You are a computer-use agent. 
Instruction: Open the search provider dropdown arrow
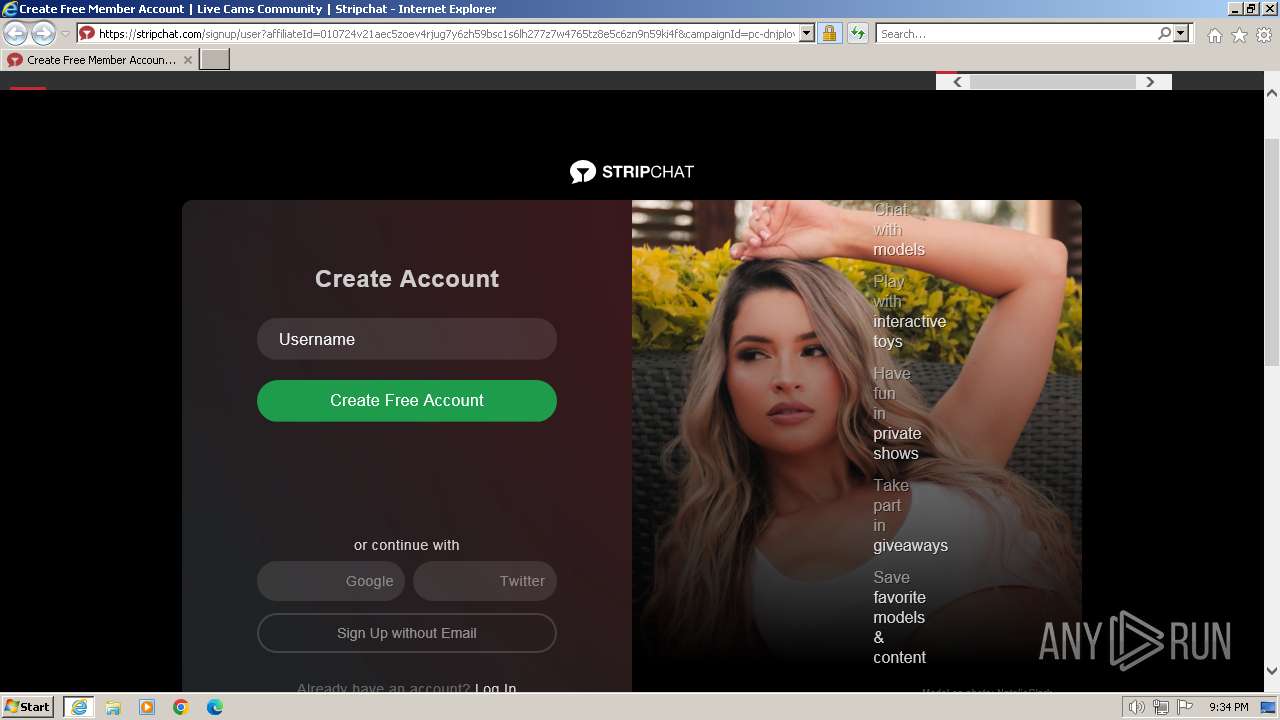1181,34
